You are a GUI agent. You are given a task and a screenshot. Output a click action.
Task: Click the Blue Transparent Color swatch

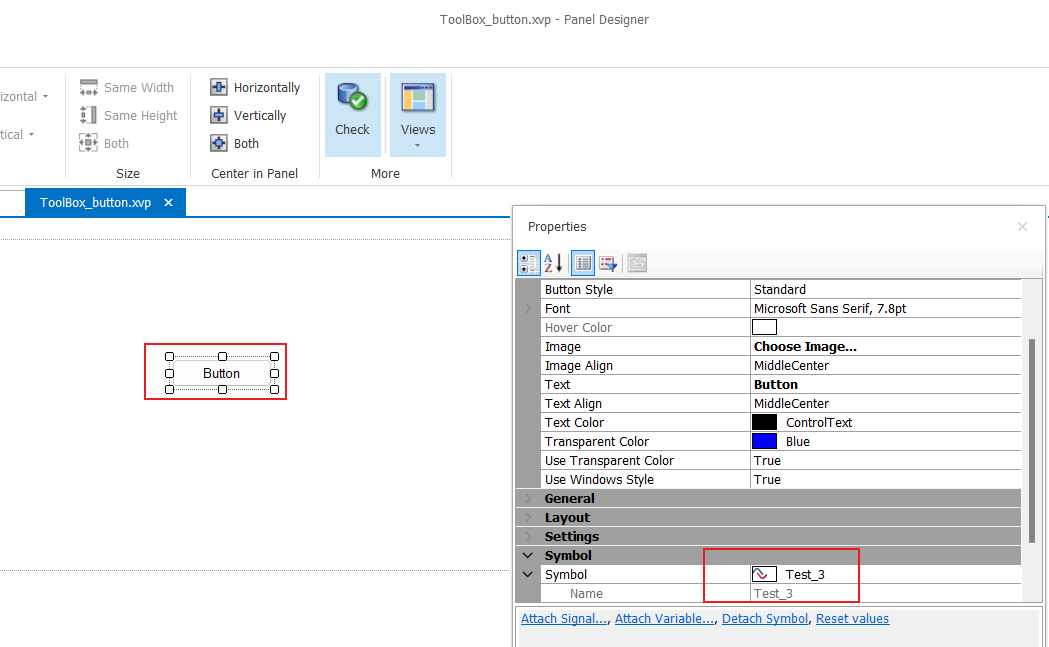point(764,442)
